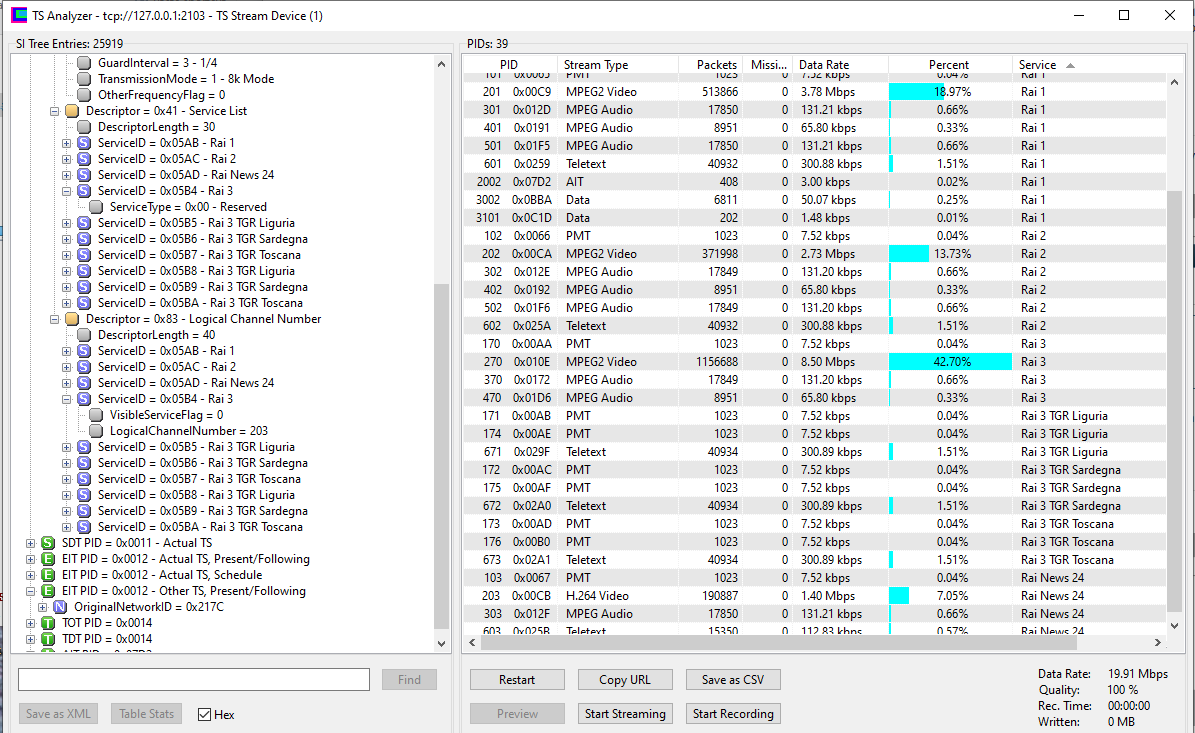1195x733 pixels.
Task: Click the Copy URL button
Action: (x=625, y=680)
